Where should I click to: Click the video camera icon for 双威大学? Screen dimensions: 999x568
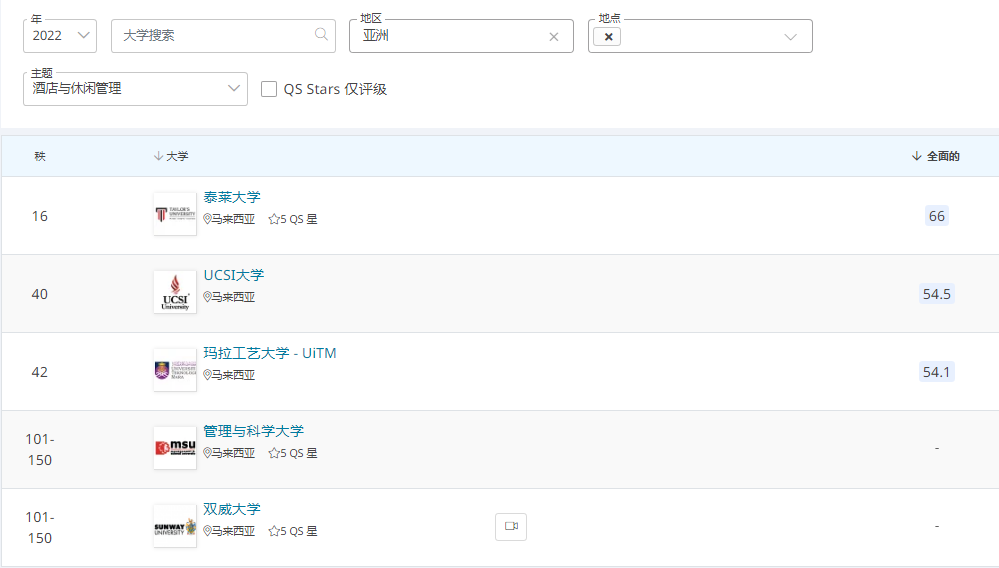click(x=511, y=527)
